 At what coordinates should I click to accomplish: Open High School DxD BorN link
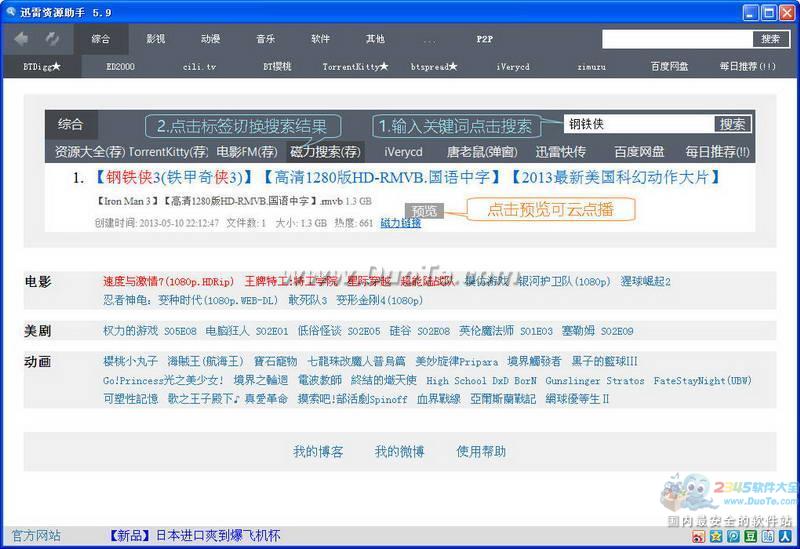(482, 381)
